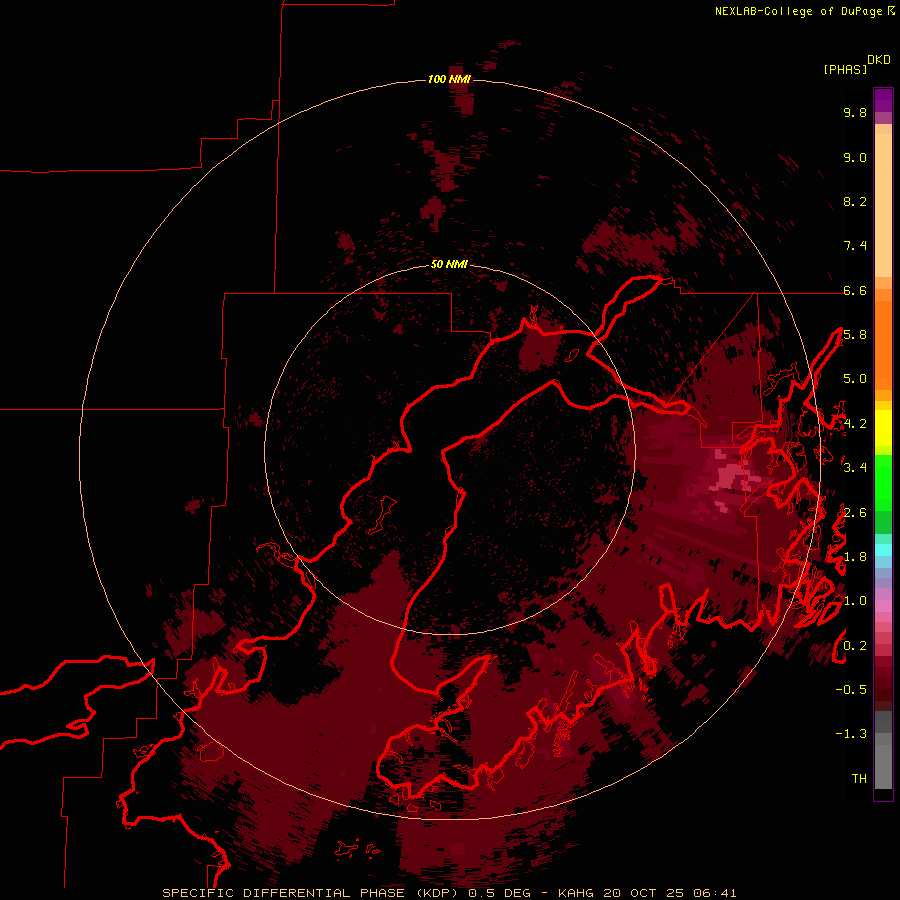The image size is (900, 900).
Task: Pick the bright green color bar segment
Action: 883,483
